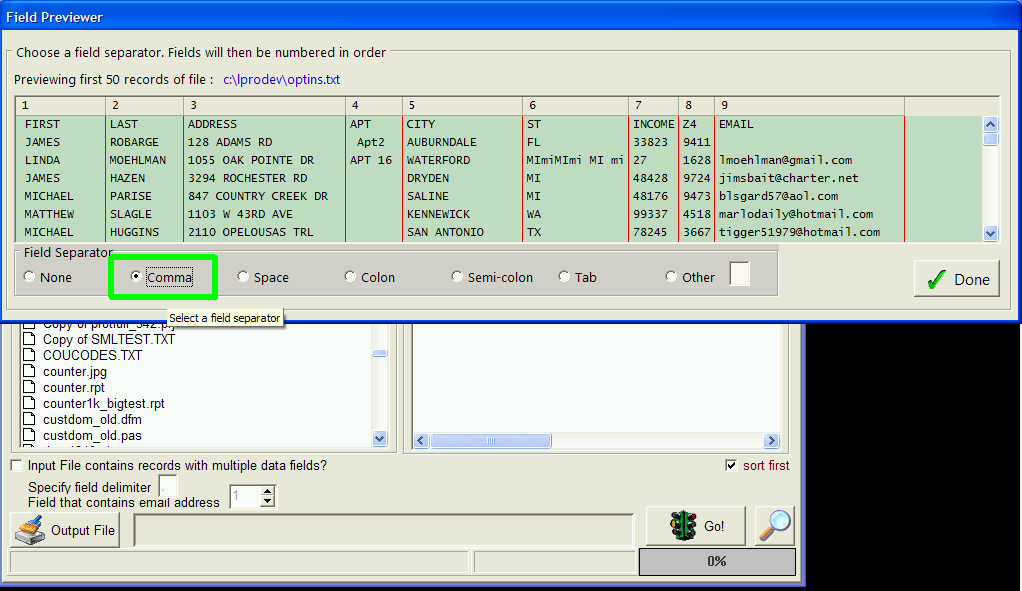Click the file icon beside custdom_old.pas

point(29,435)
